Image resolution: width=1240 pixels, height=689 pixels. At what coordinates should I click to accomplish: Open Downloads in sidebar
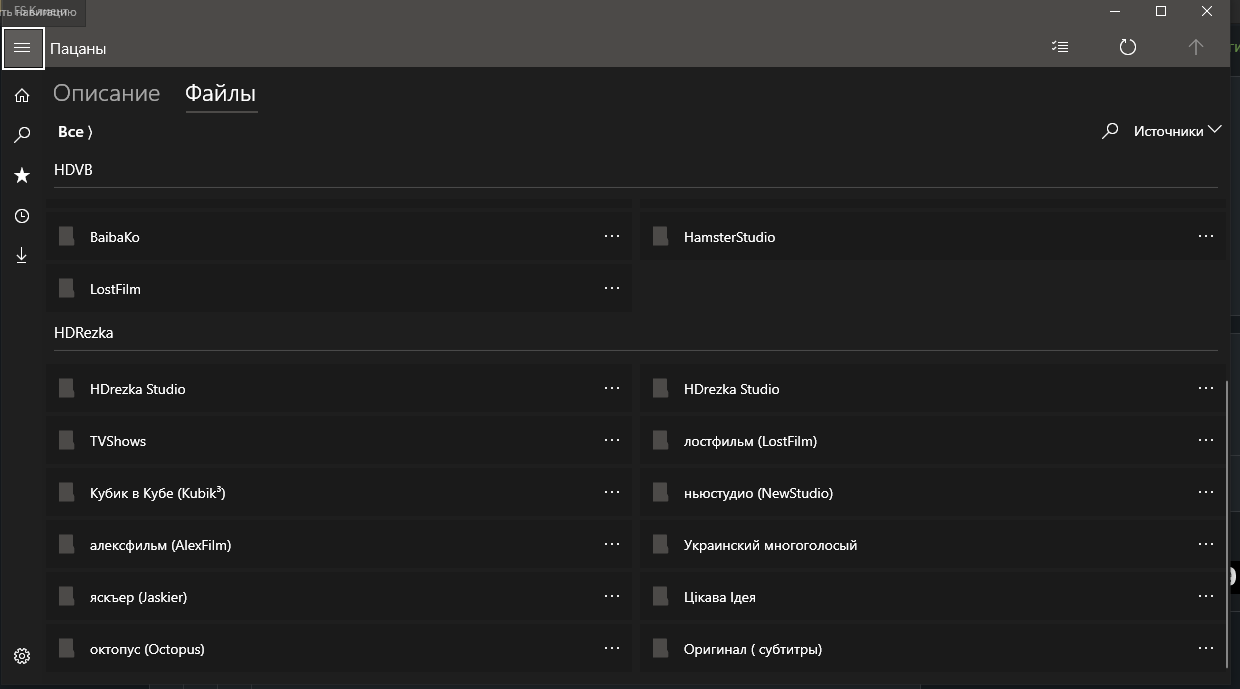22,256
